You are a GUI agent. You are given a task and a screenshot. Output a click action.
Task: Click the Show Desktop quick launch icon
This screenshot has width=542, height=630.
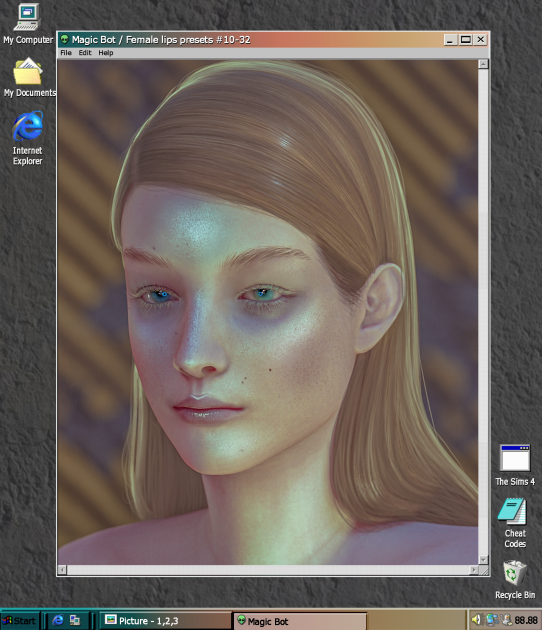pos(75,620)
